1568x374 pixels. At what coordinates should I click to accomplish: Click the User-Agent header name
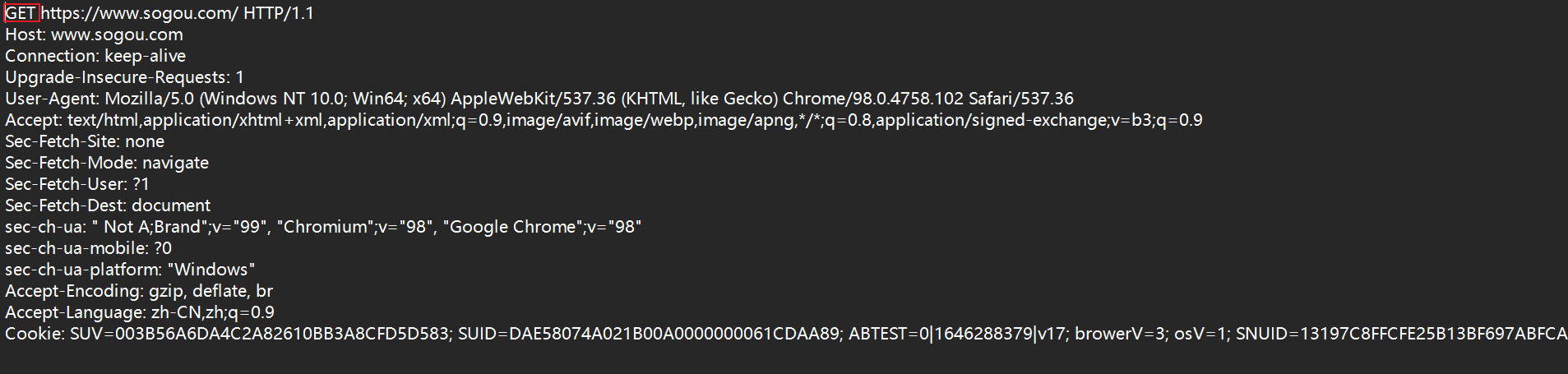tap(51, 99)
